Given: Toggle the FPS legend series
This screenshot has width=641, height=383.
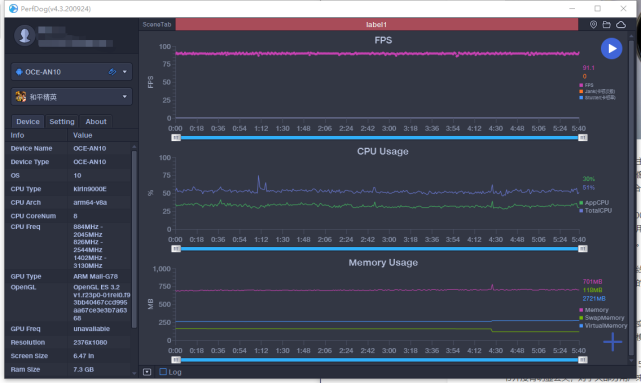Looking at the screenshot, I should pos(586,85).
